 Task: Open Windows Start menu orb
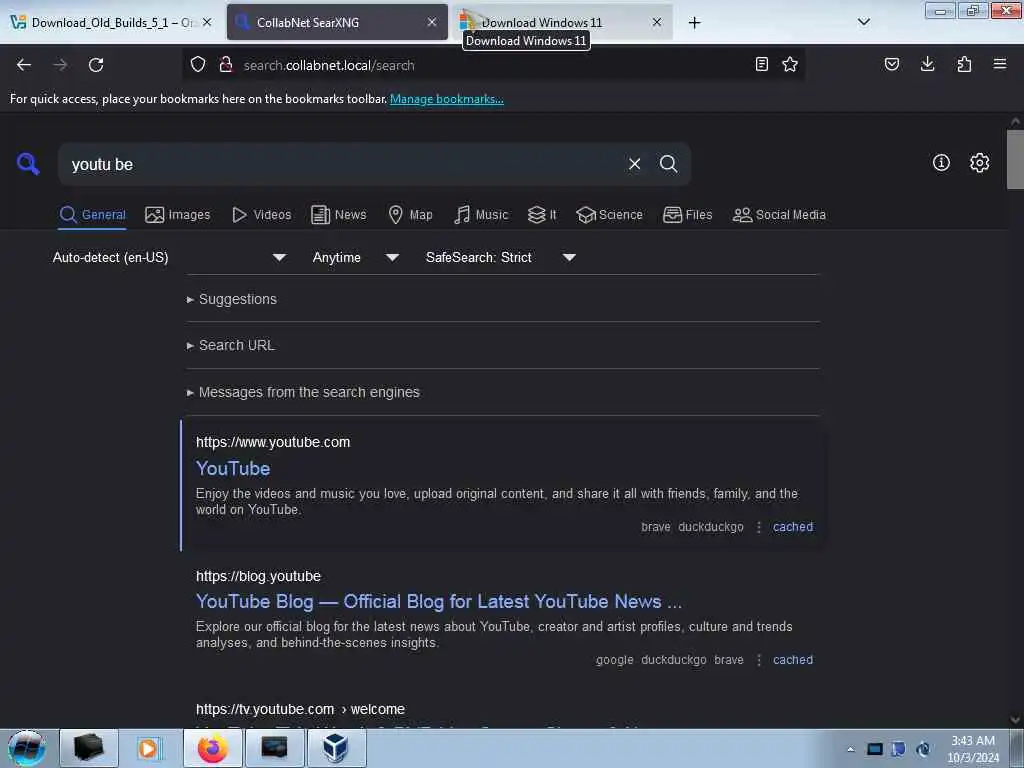tap(27, 748)
